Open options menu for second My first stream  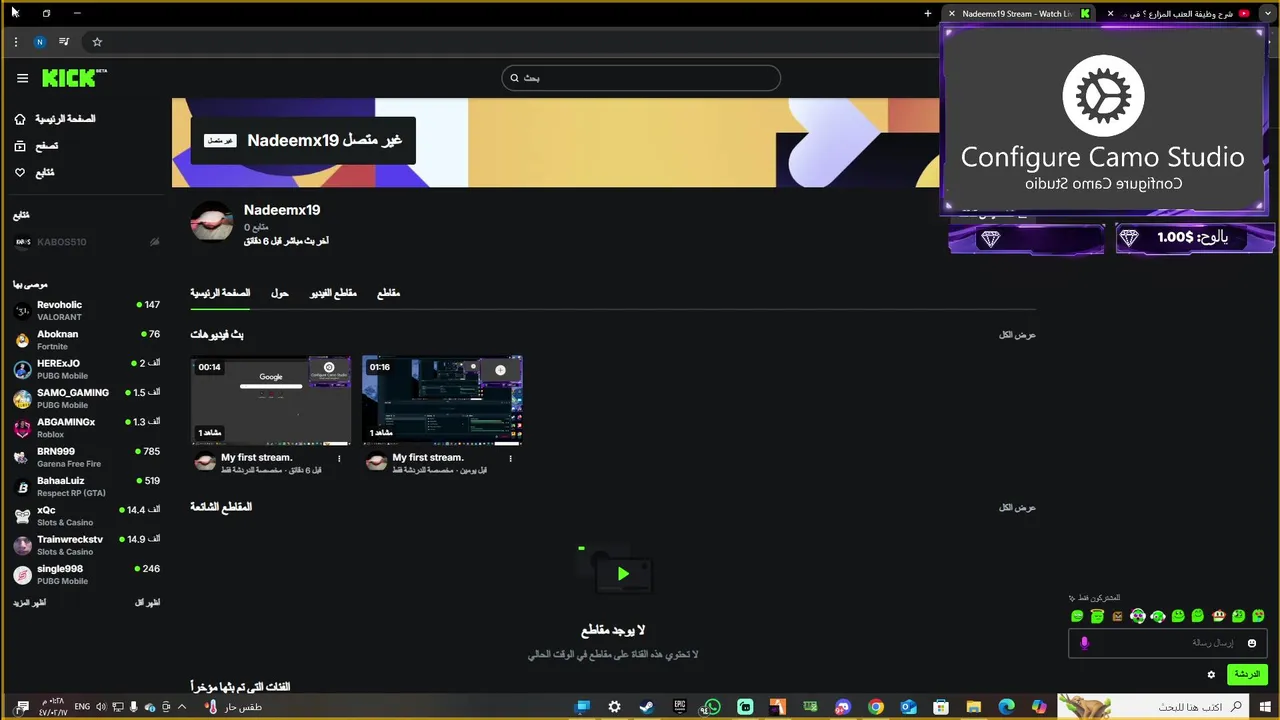(x=510, y=459)
